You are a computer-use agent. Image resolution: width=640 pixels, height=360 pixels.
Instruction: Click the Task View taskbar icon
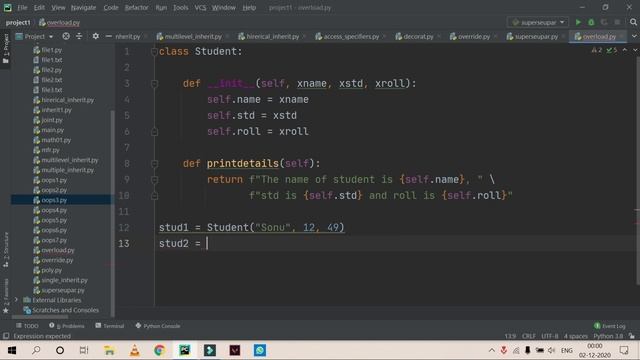pyautogui.click(x=84, y=350)
